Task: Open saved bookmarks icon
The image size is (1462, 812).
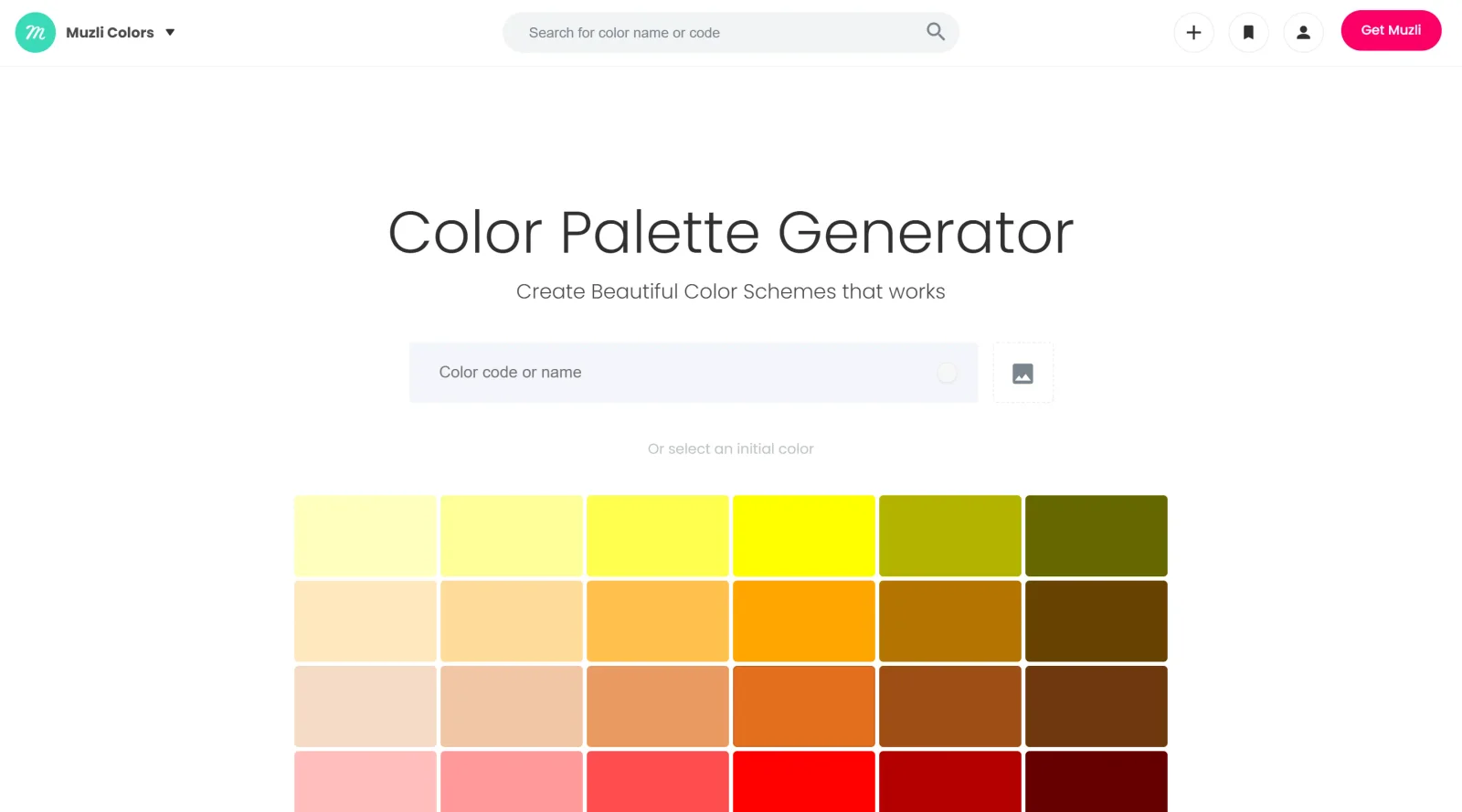Action: [1248, 33]
